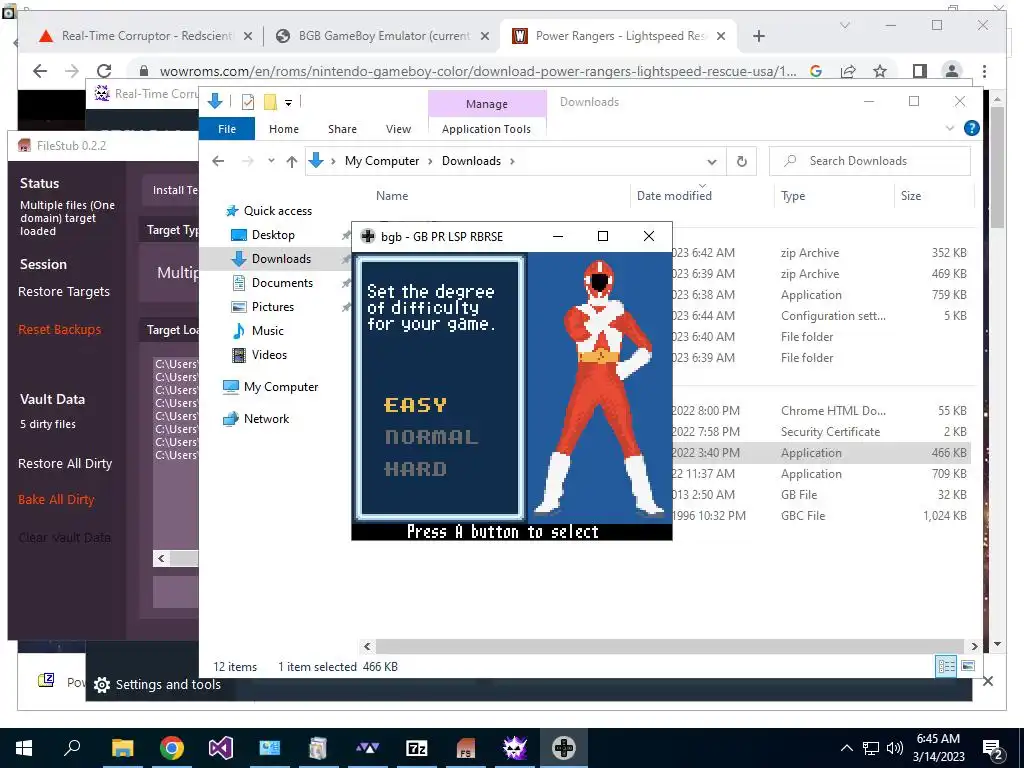The width and height of the screenshot is (1024, 768).
Task: Expand the Explorer ribbon chevron
Action: pyautogui.click(x=950, y=128)
